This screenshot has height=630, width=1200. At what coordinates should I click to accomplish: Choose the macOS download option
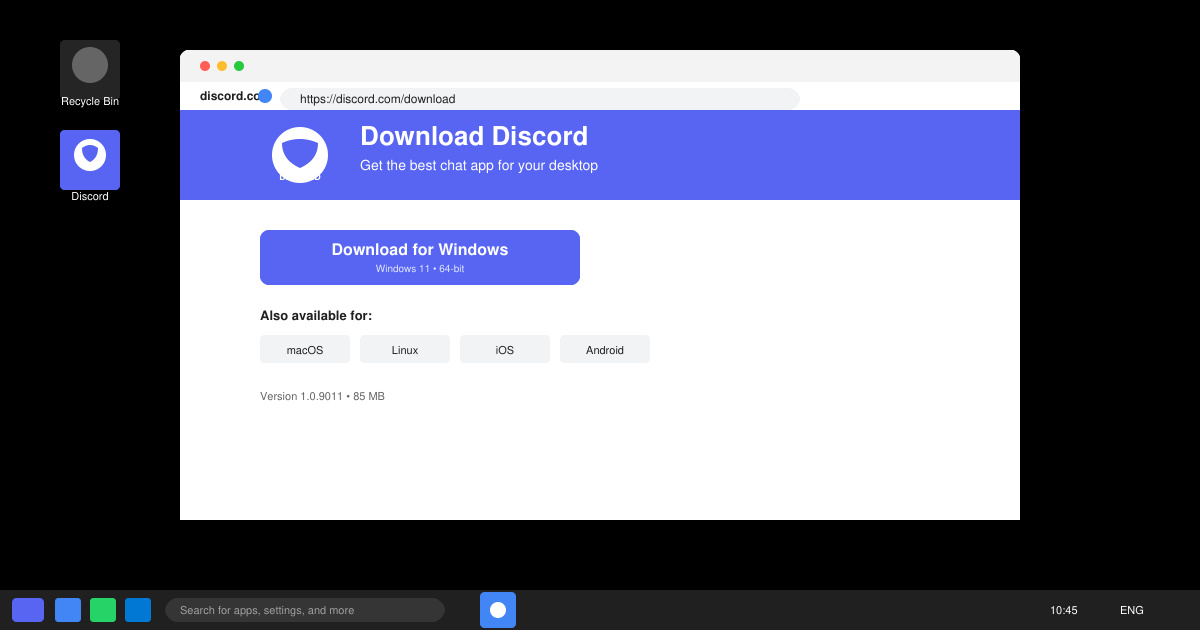point(305,349)
